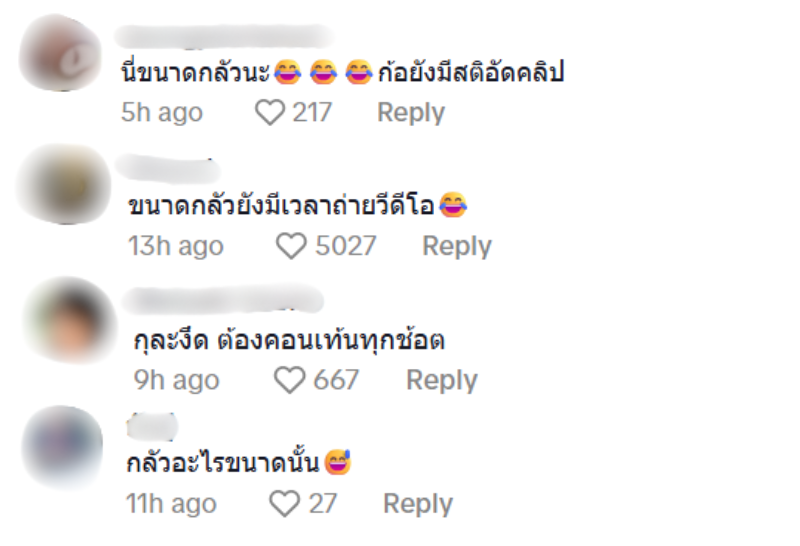Like the comment with 5027 likes

tap(291, 246)
